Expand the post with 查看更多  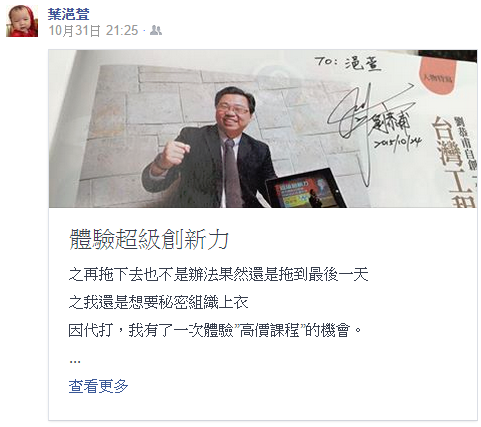pos(98,386)
